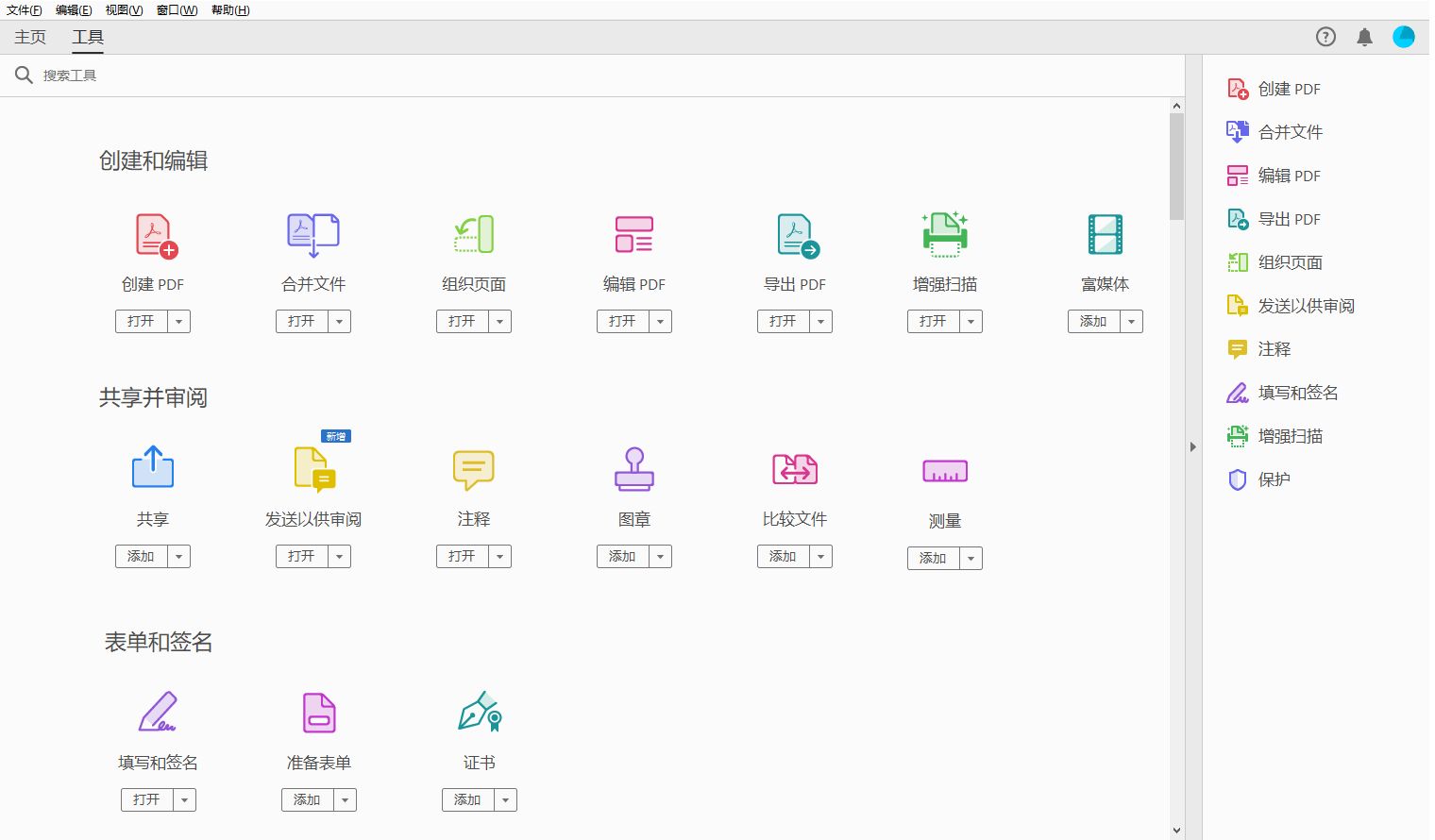Switch to the 主页 tab

coord(28,37)
